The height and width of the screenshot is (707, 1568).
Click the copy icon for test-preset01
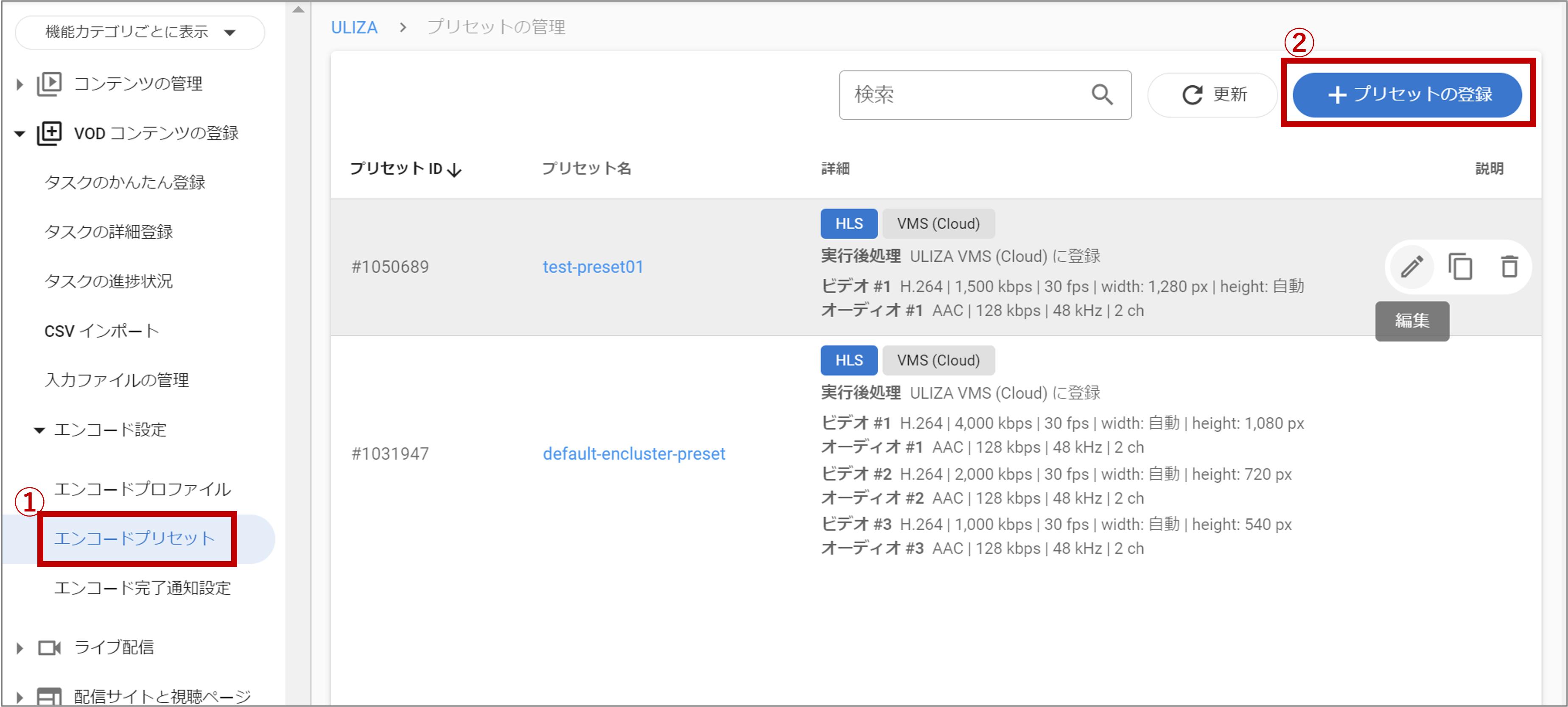pyautogui.click(x=1460, y=266)
